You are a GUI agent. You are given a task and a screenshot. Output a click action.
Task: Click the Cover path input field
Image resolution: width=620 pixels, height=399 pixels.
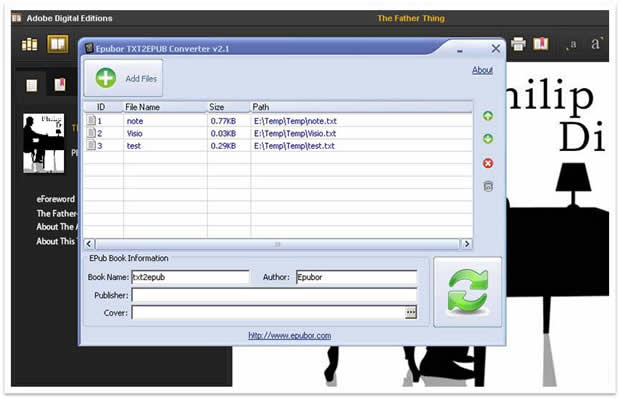[x=268, y=312]
